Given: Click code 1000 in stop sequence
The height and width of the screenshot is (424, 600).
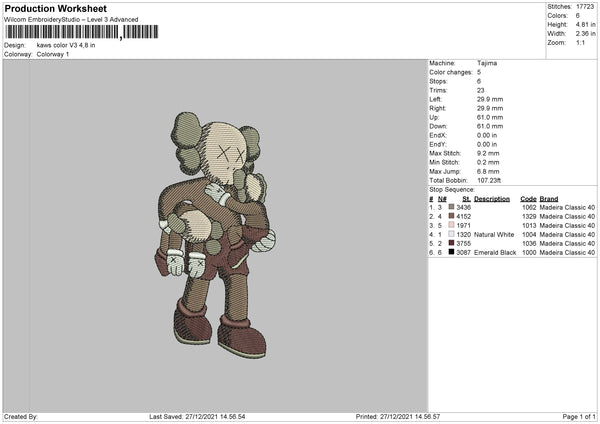Looking at the screenshot, I should 529,253.
